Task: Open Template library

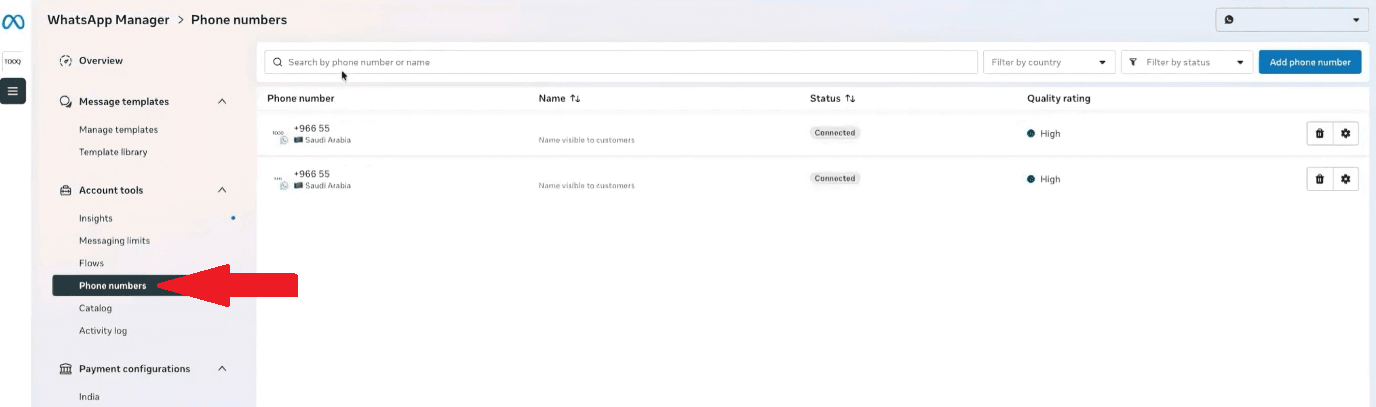Action: [x=113, y=152]
